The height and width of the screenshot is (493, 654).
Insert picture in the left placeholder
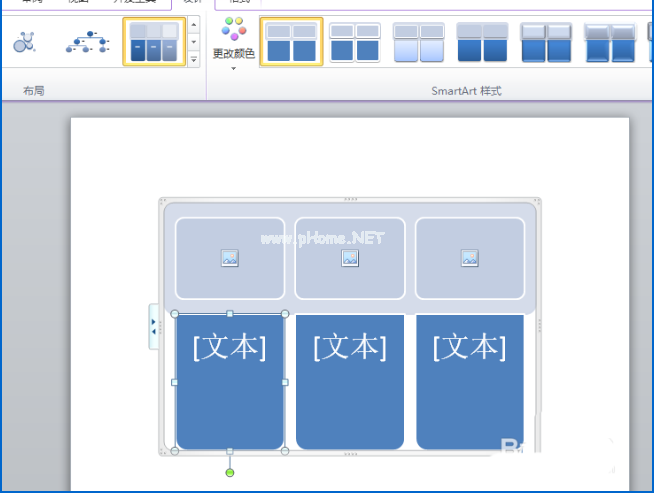click(230, 258)
